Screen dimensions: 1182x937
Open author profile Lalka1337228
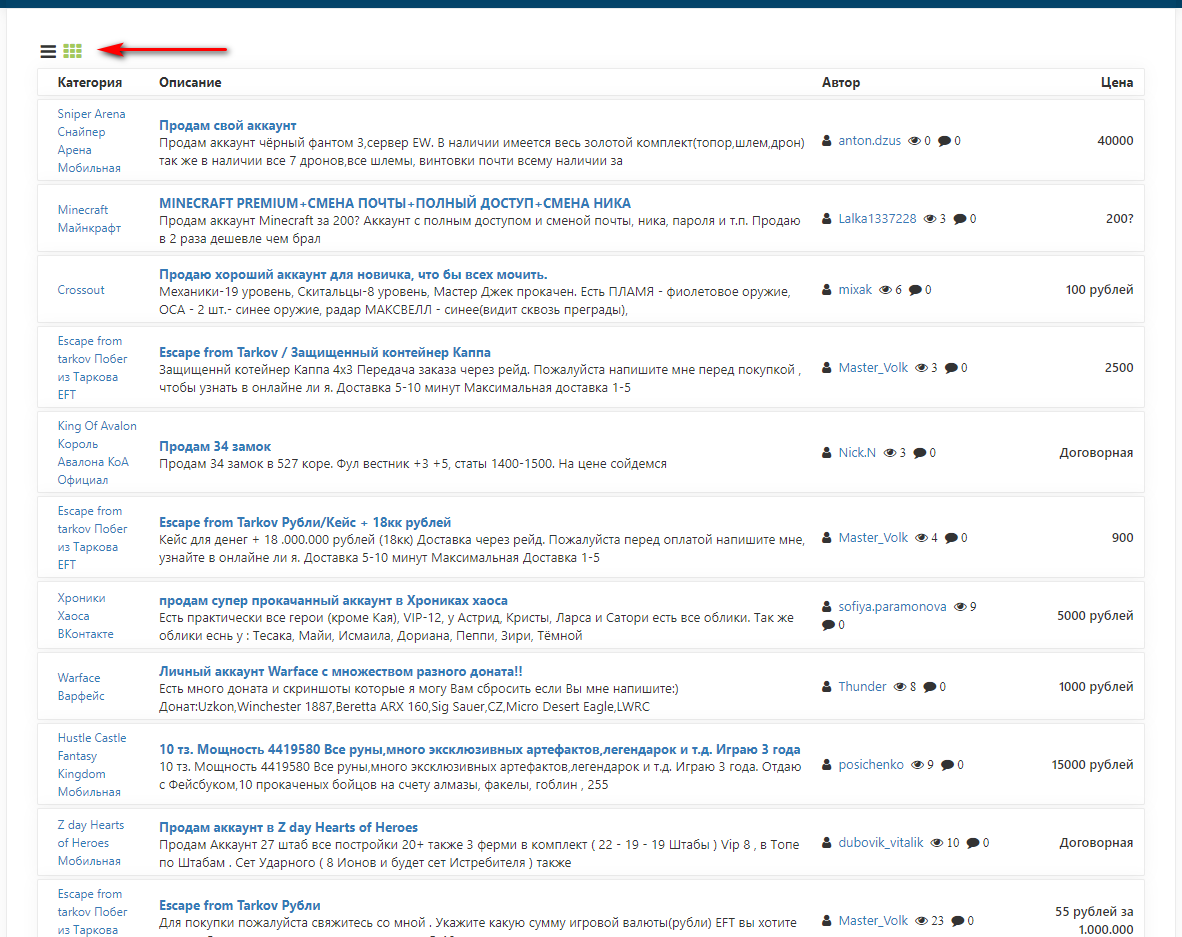(x=877, y=219)
